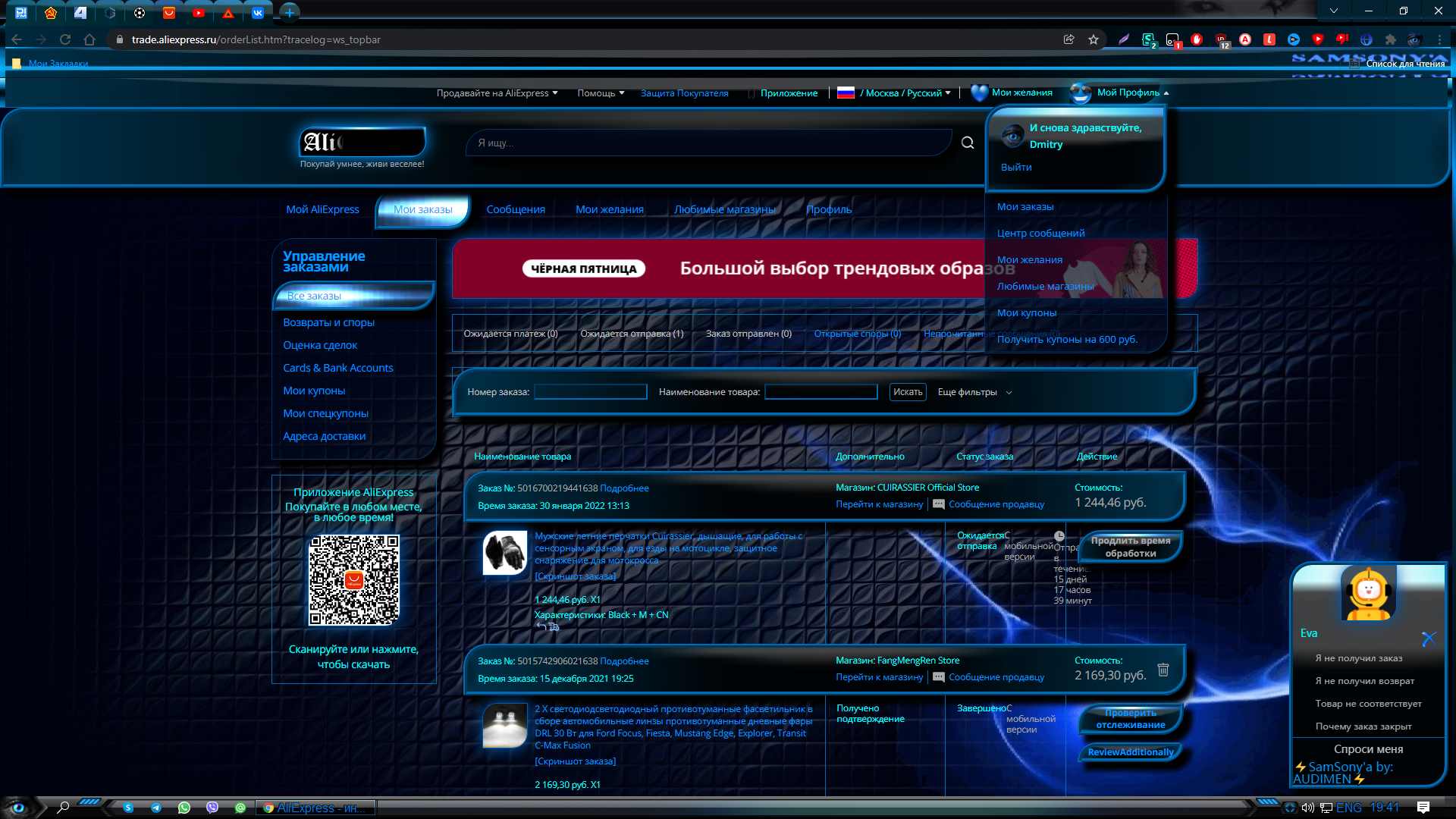The image size is (1456, 819).
Task: Open WhatsApp from the taskbar
Action: pyautogui.click(x=184, y=808)
